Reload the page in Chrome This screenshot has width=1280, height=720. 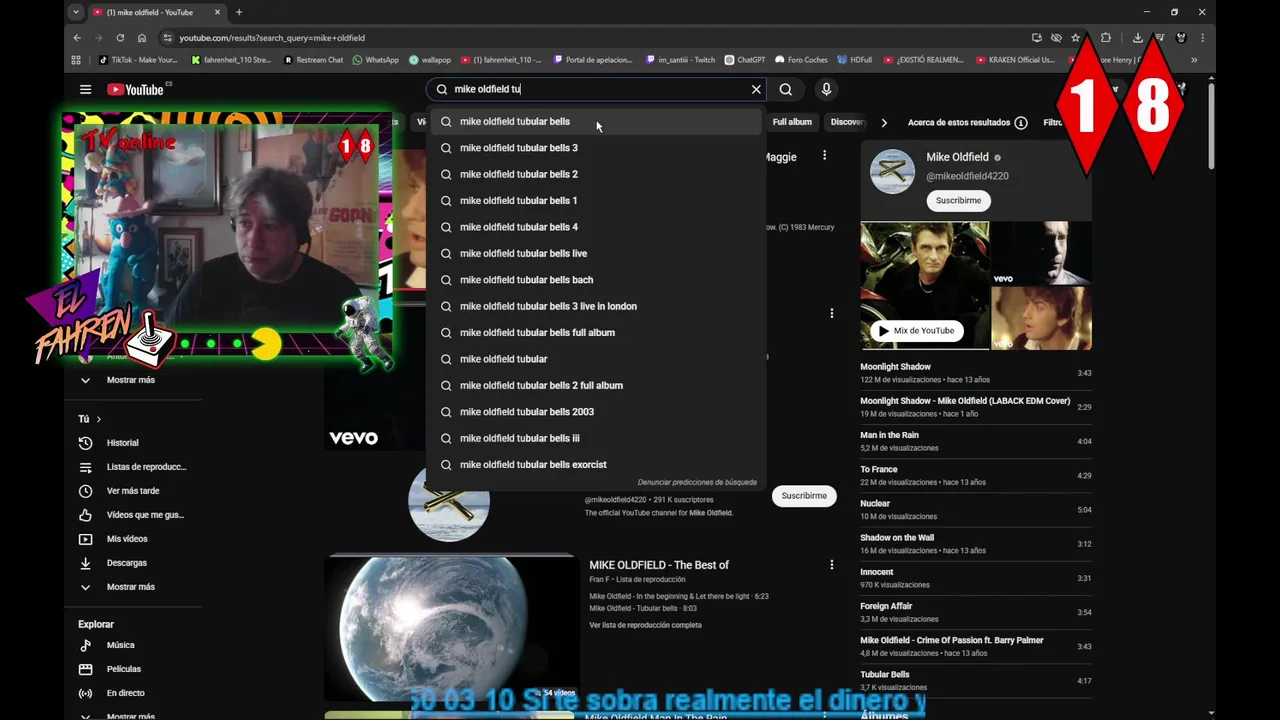point(120,38)
